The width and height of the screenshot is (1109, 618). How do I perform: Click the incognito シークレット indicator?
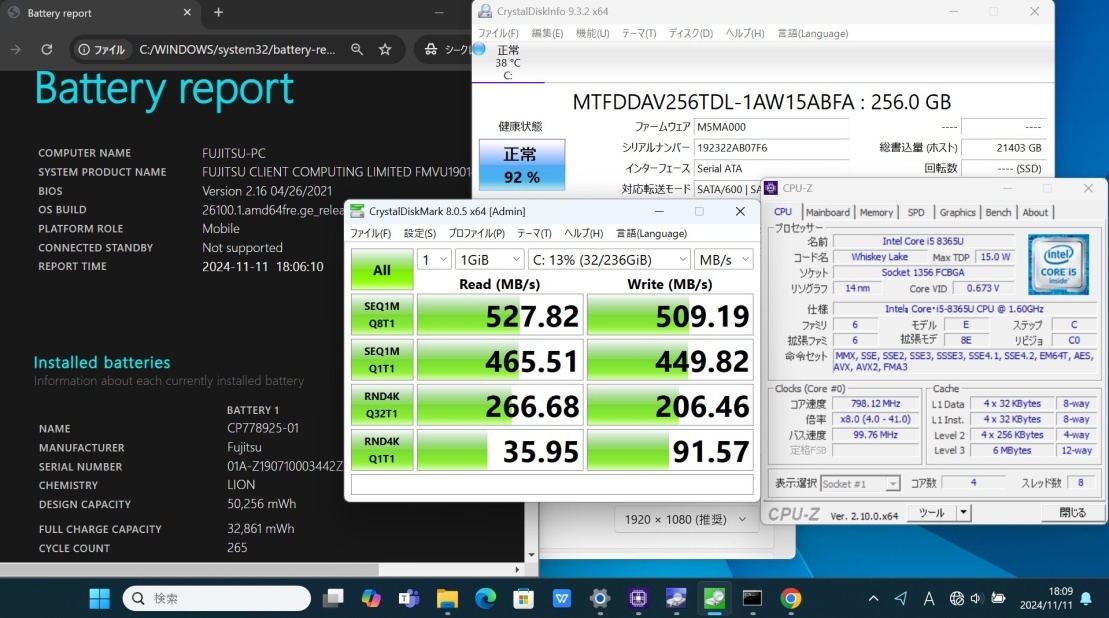click(446, 49)
